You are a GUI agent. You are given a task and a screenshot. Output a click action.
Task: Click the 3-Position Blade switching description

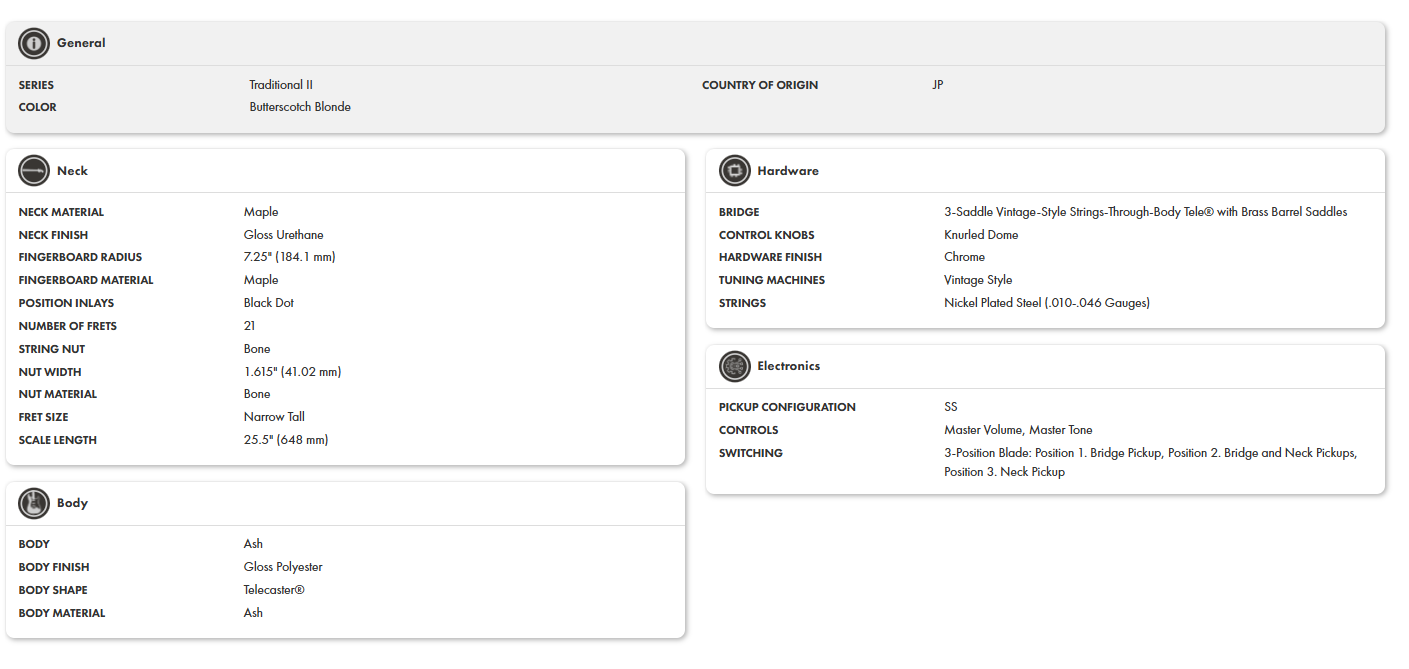click(1149, 462)
